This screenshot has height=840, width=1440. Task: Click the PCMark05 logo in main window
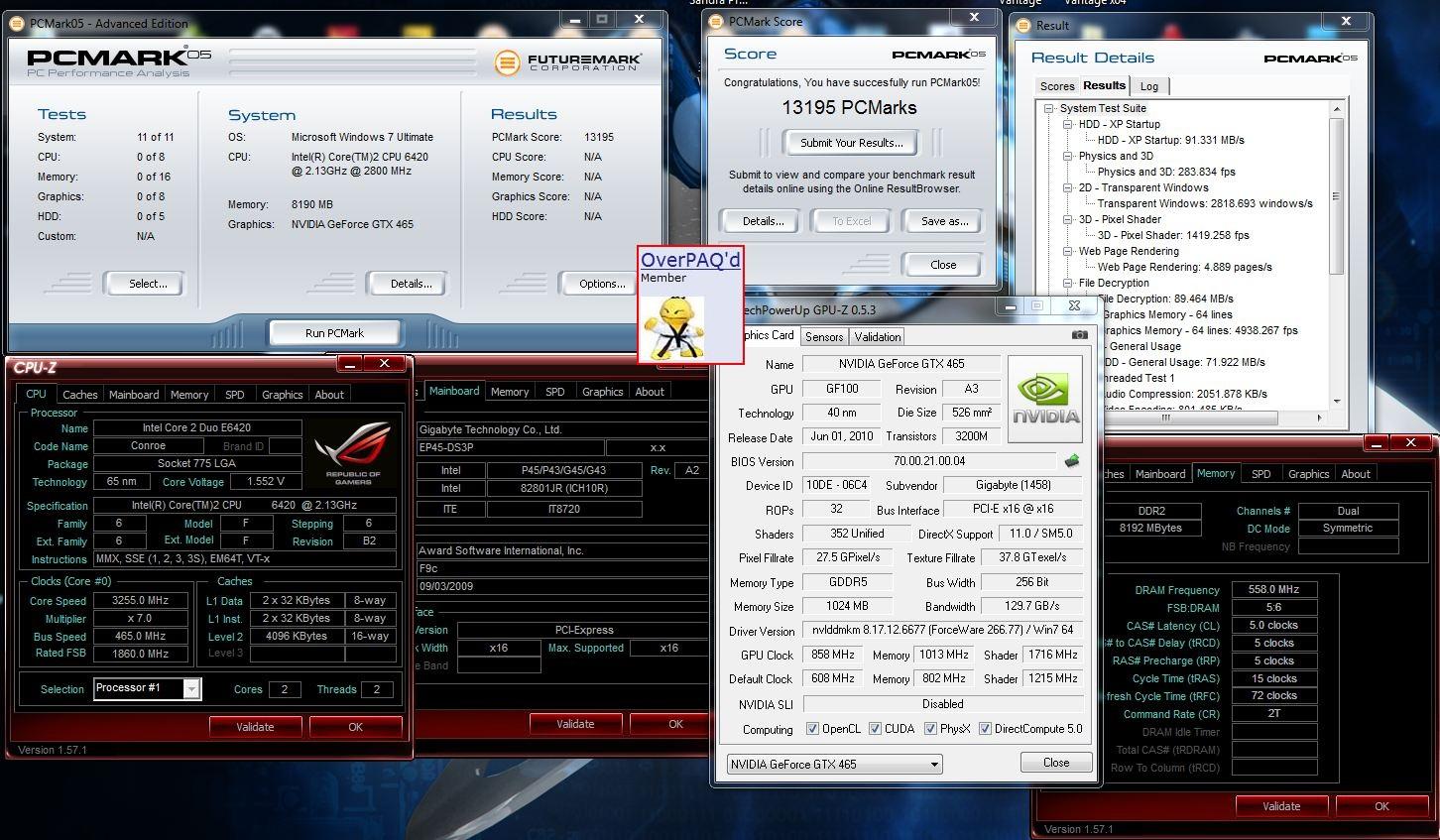coord(117,62)
